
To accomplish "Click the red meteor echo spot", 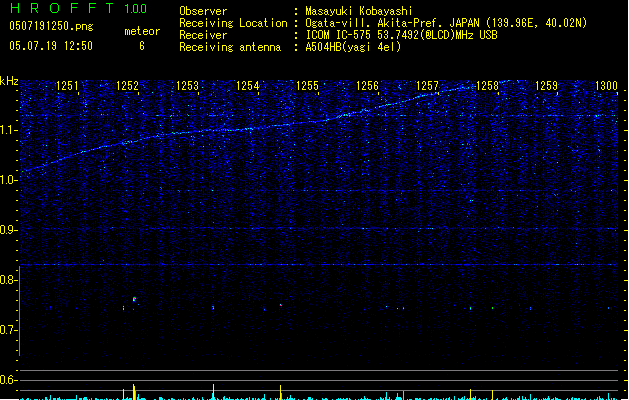I will click(x=134, y=298).
